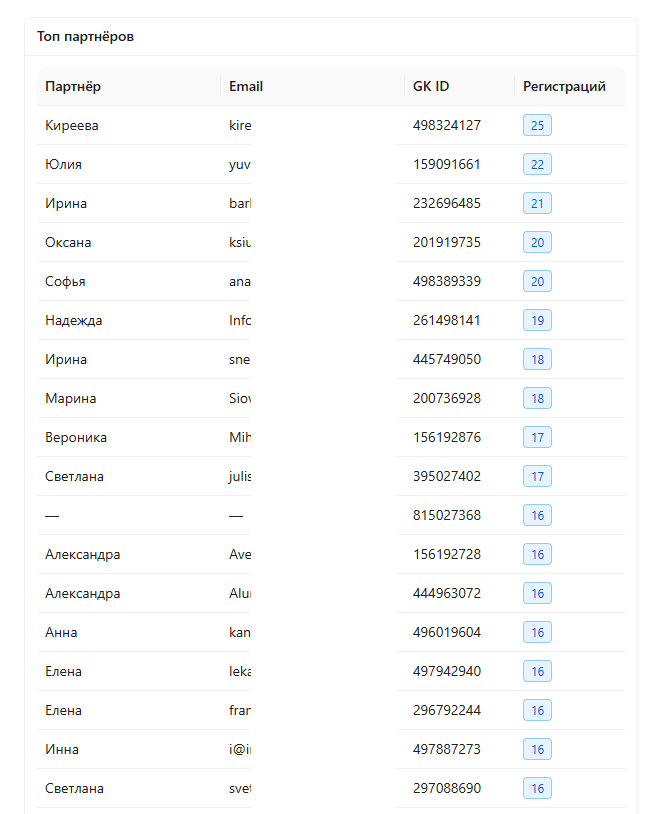Click the Партнёр column header
This screenshot has height=814, width=647.
(73, 87)
